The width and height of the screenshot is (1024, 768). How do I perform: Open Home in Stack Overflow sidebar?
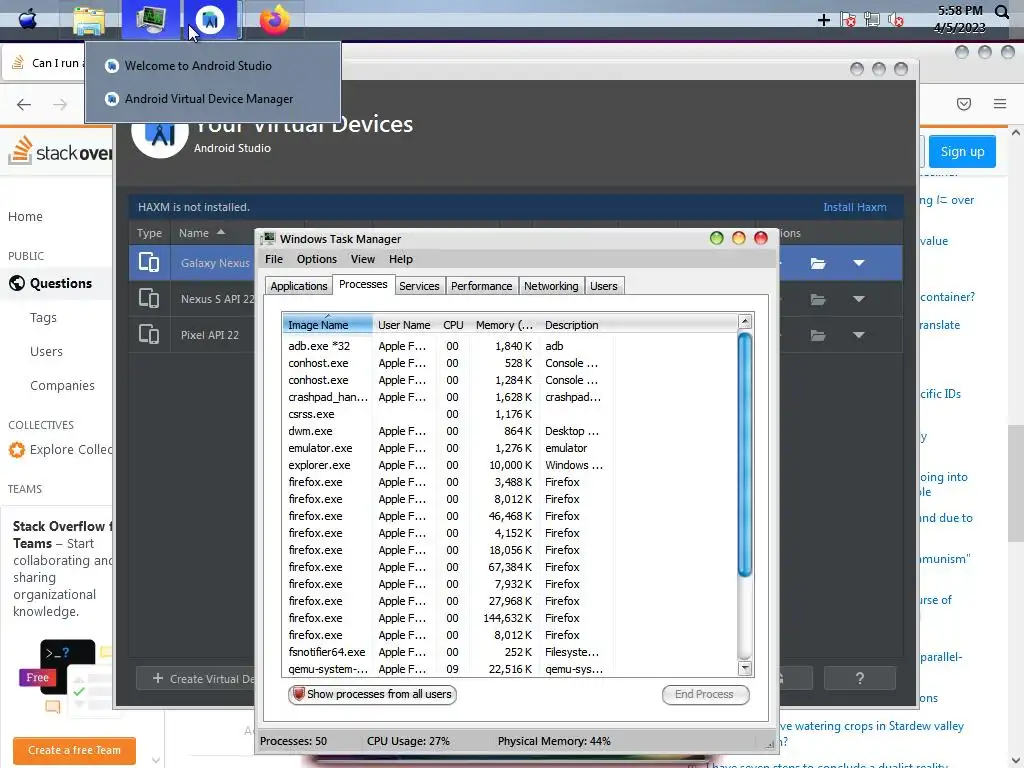pyautogui.click(x=25, y=216)
